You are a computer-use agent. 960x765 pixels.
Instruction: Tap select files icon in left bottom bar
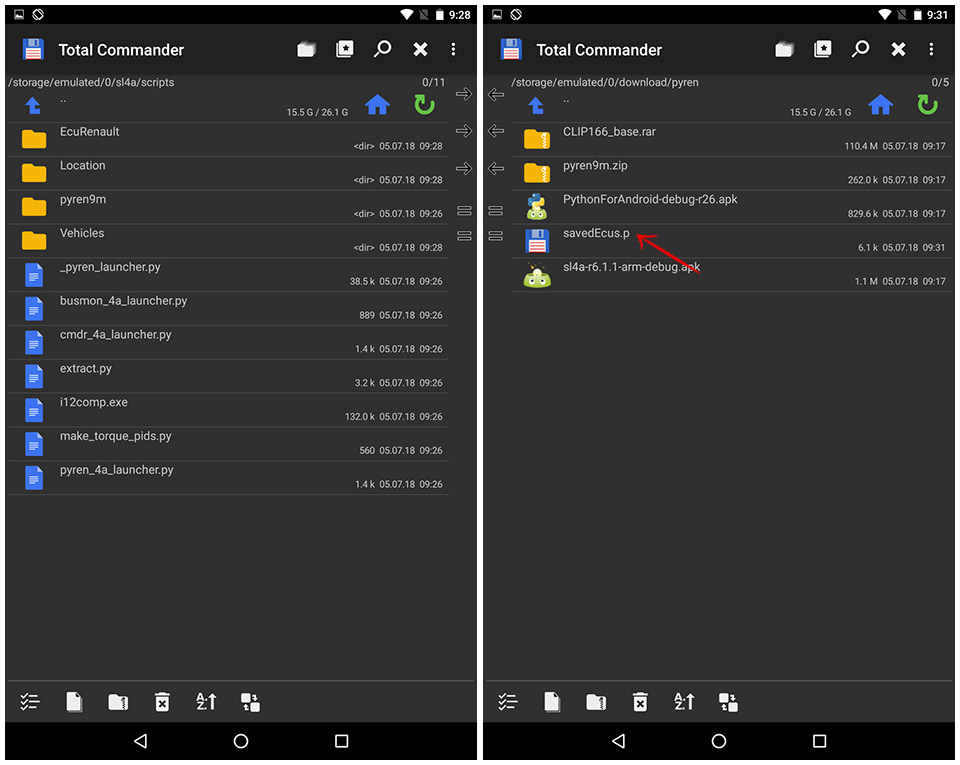(x=30, y=701)
